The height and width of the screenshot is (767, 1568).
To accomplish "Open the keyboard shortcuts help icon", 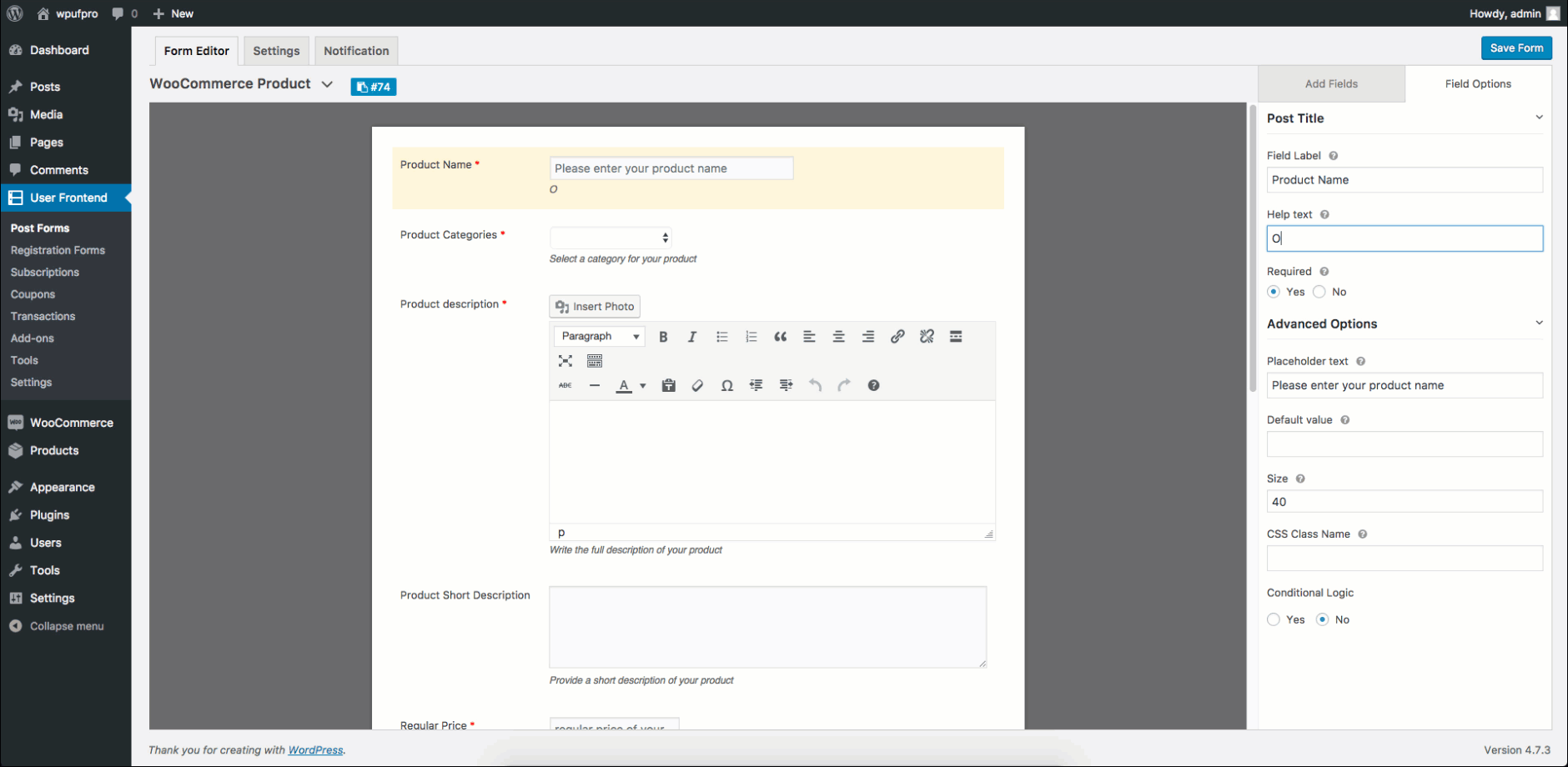I will tap(873, 385).
